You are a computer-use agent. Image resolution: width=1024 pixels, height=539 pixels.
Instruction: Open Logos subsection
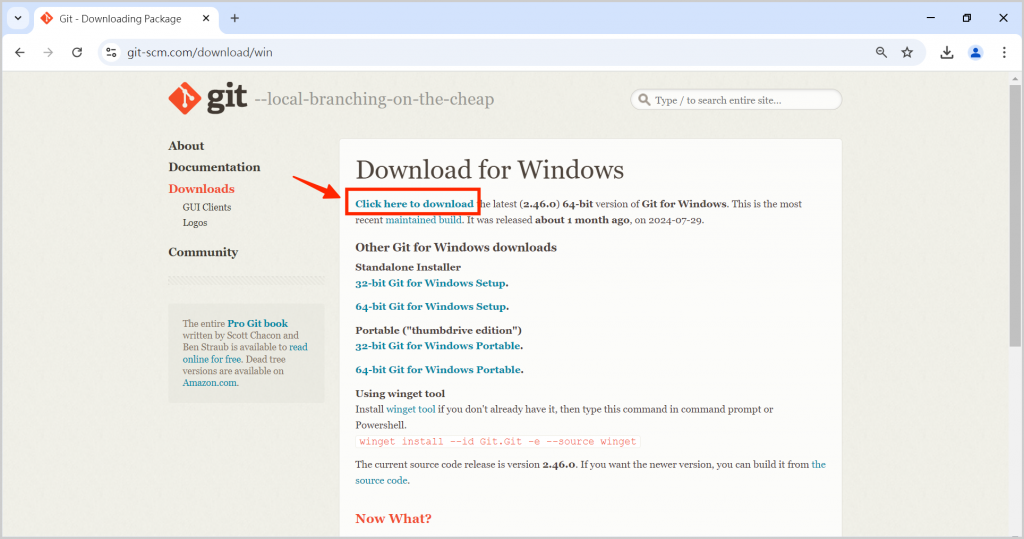click(x=195, y=223)
